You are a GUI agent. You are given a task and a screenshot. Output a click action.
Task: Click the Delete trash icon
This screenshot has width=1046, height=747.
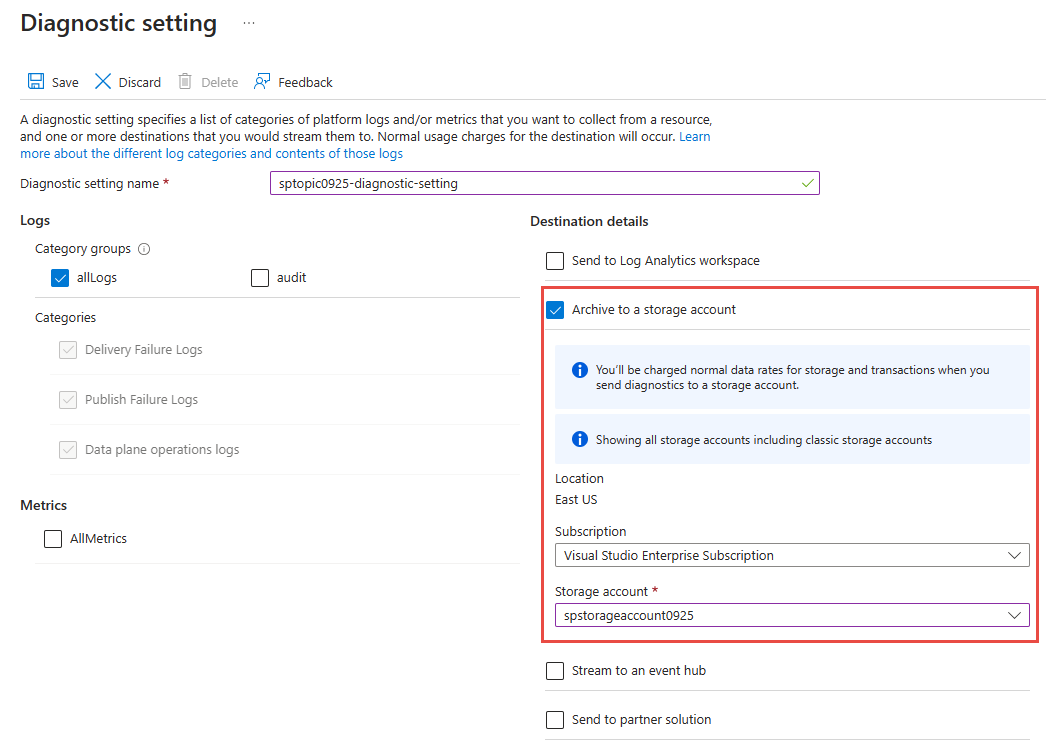pyautogui.click(x=184, y=81)
